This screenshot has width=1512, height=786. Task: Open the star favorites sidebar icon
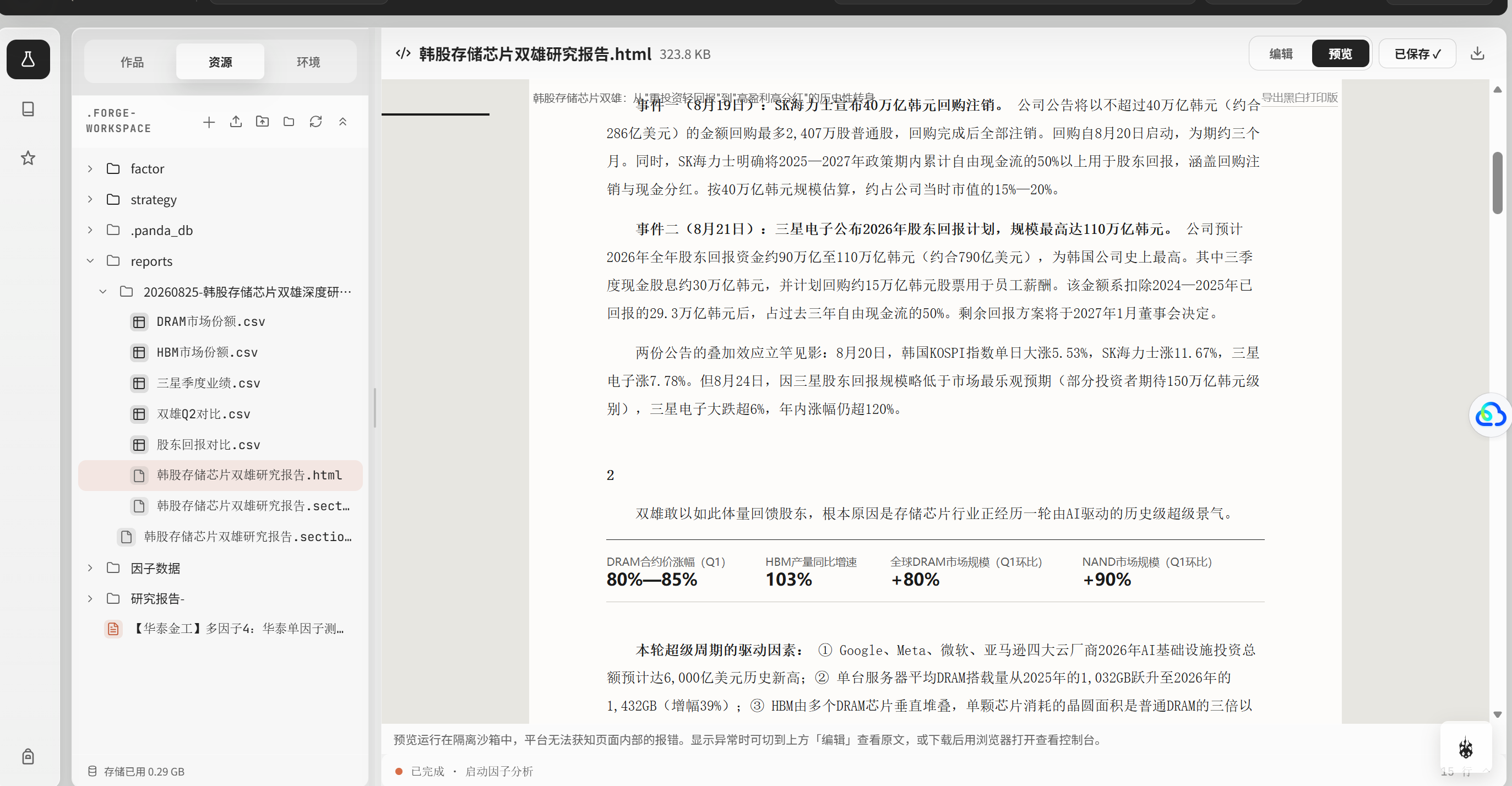28,158
